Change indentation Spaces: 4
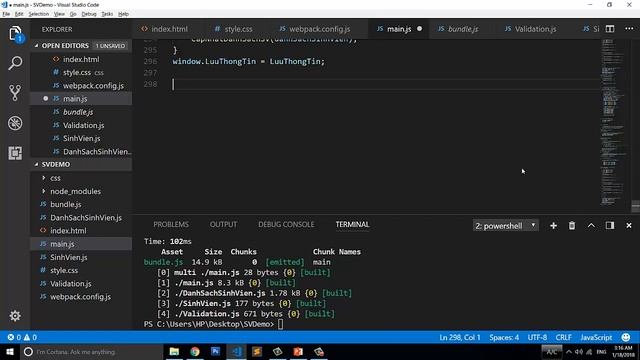The height and width of the screenshot is (360, 640). click(504, 337)
